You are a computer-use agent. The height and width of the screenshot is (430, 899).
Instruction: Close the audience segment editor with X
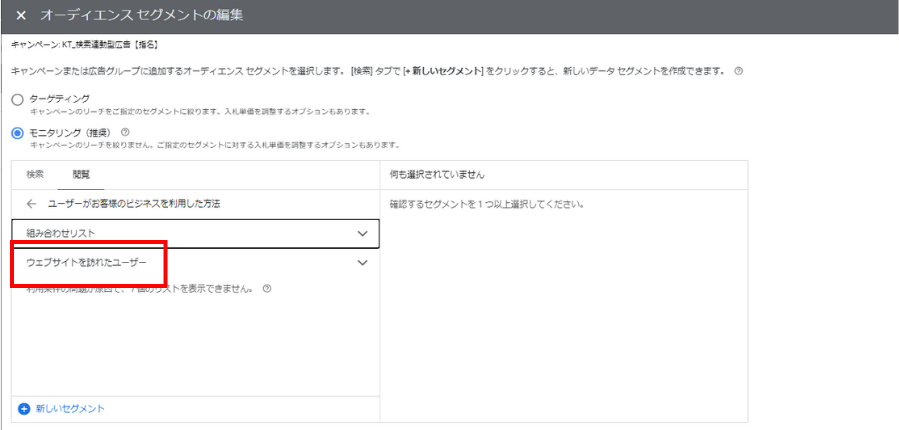tap(20, 16)
